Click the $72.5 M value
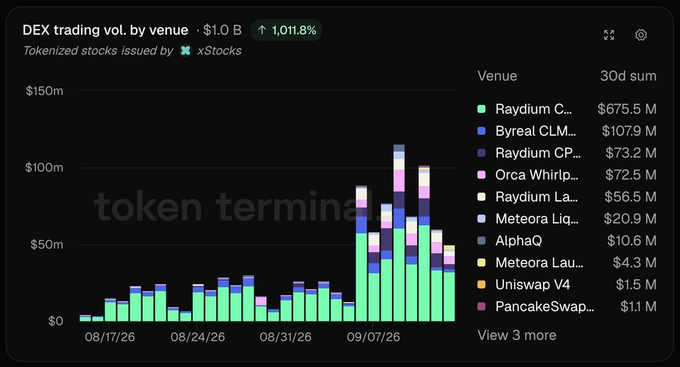 coord(631,175)
